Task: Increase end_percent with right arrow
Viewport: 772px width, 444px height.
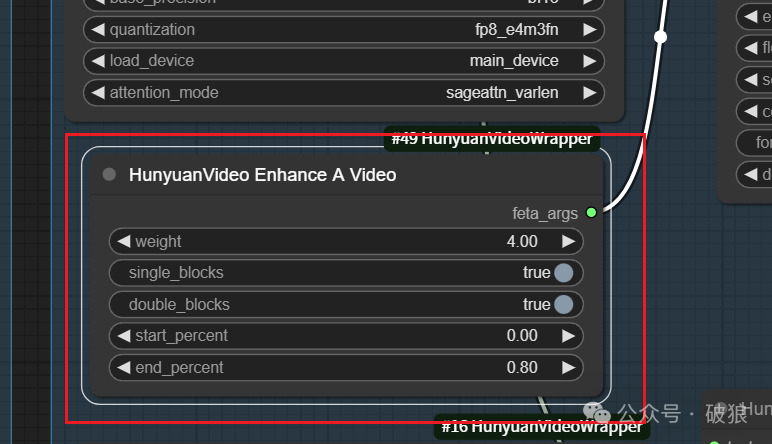Action: point(568,367)
